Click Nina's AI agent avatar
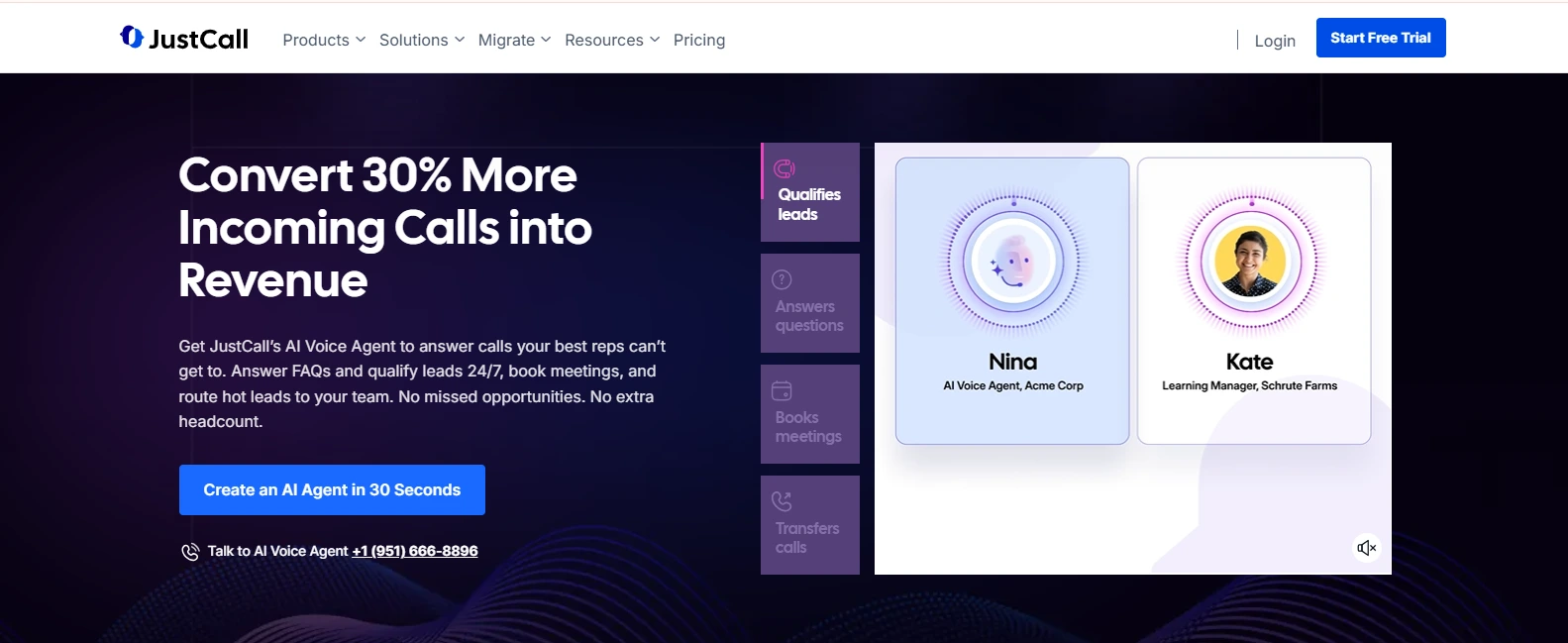This screenshot has width=1568, height=643. tap(1012, 263)
